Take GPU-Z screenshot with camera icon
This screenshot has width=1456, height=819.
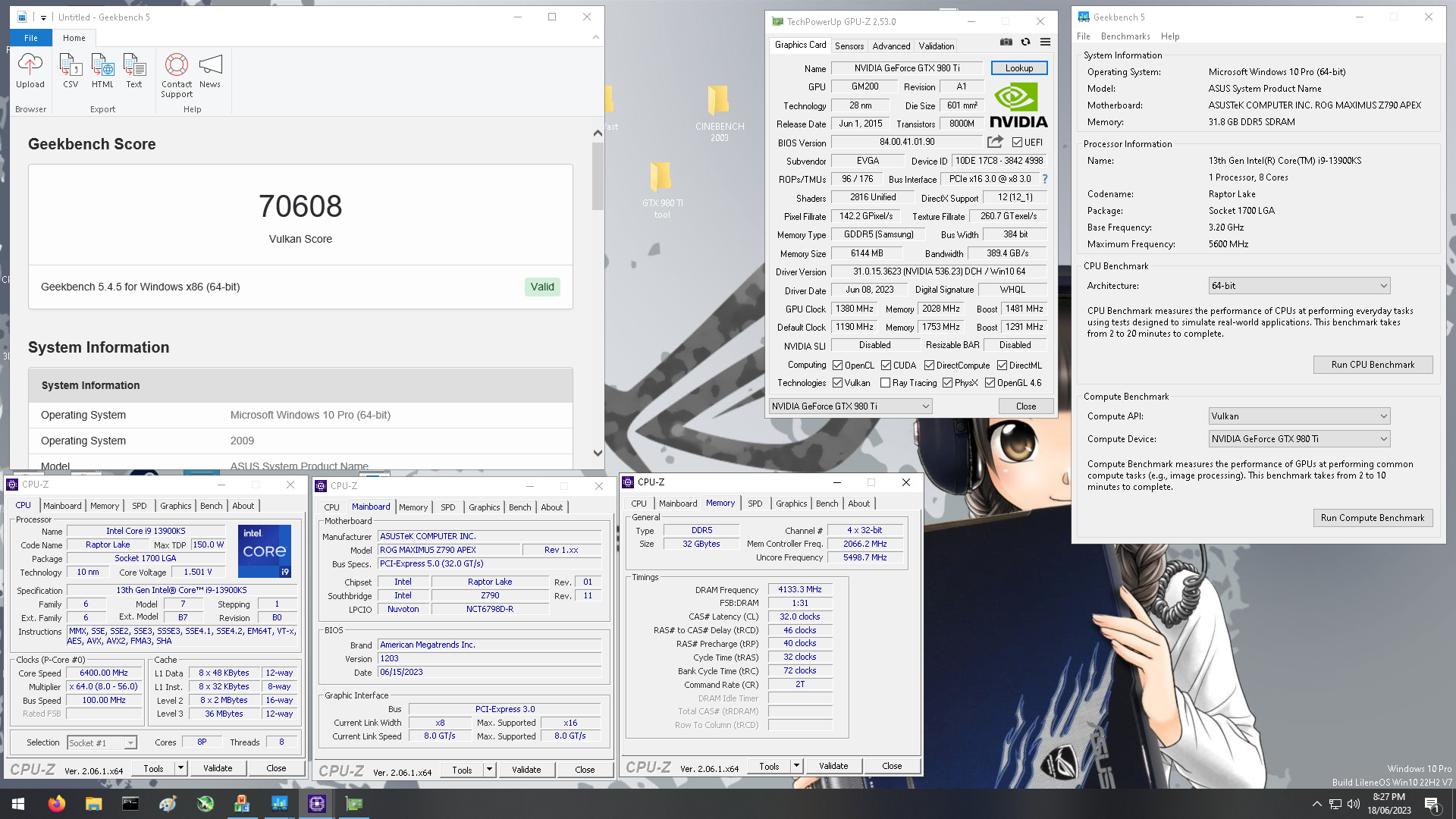[1006, 42]
